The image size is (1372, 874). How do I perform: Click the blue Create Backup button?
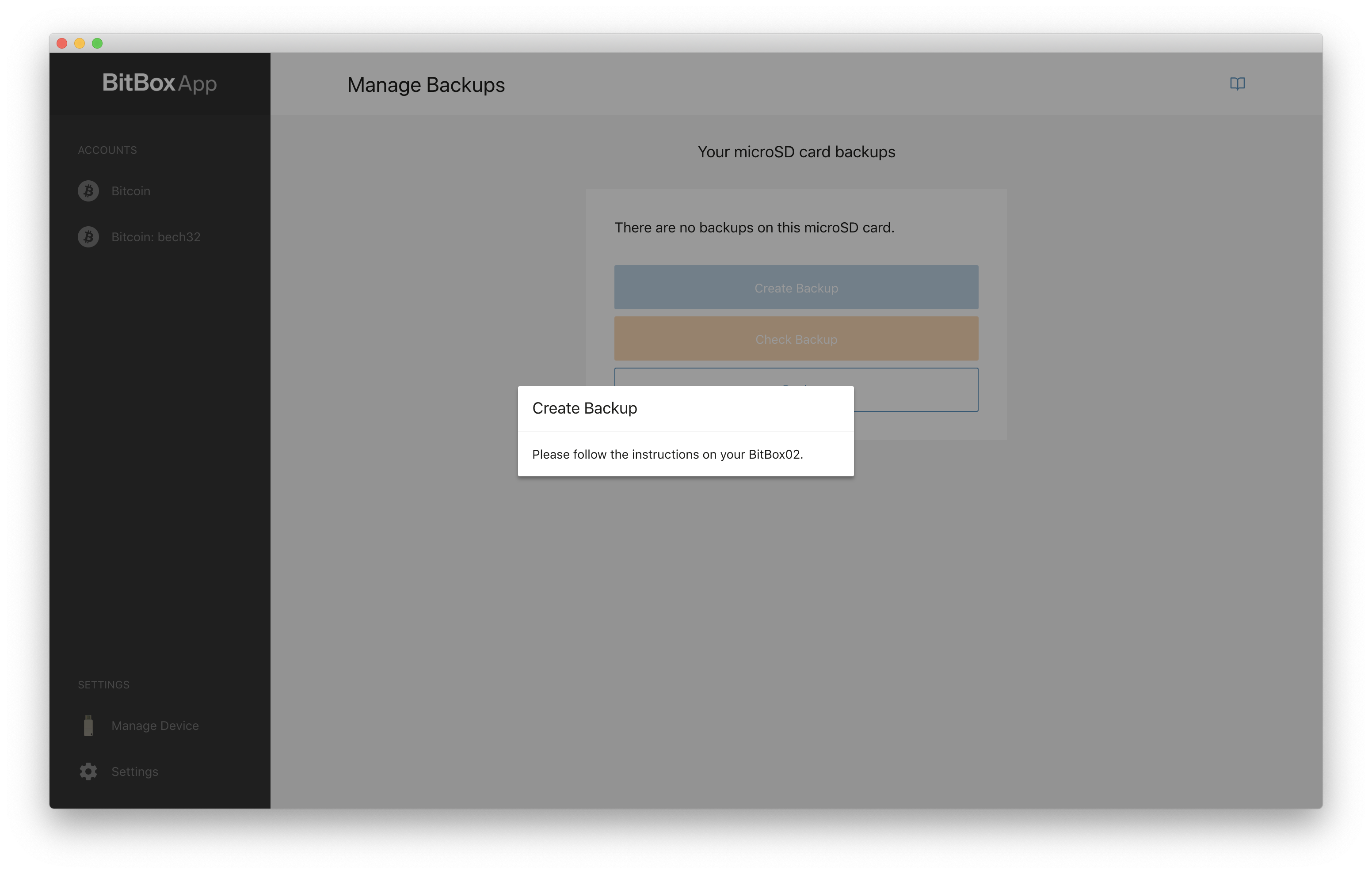coord(796,287)
